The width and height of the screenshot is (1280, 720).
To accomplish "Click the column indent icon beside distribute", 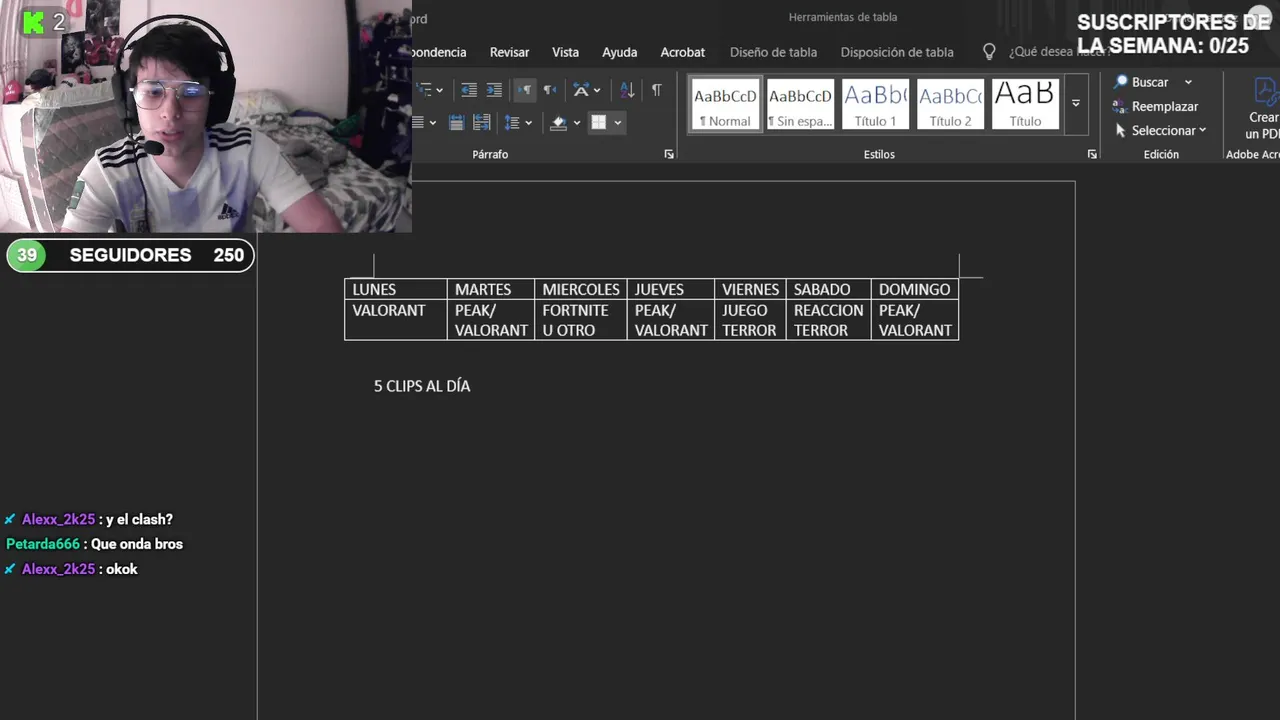I will (x=482, y=122).
